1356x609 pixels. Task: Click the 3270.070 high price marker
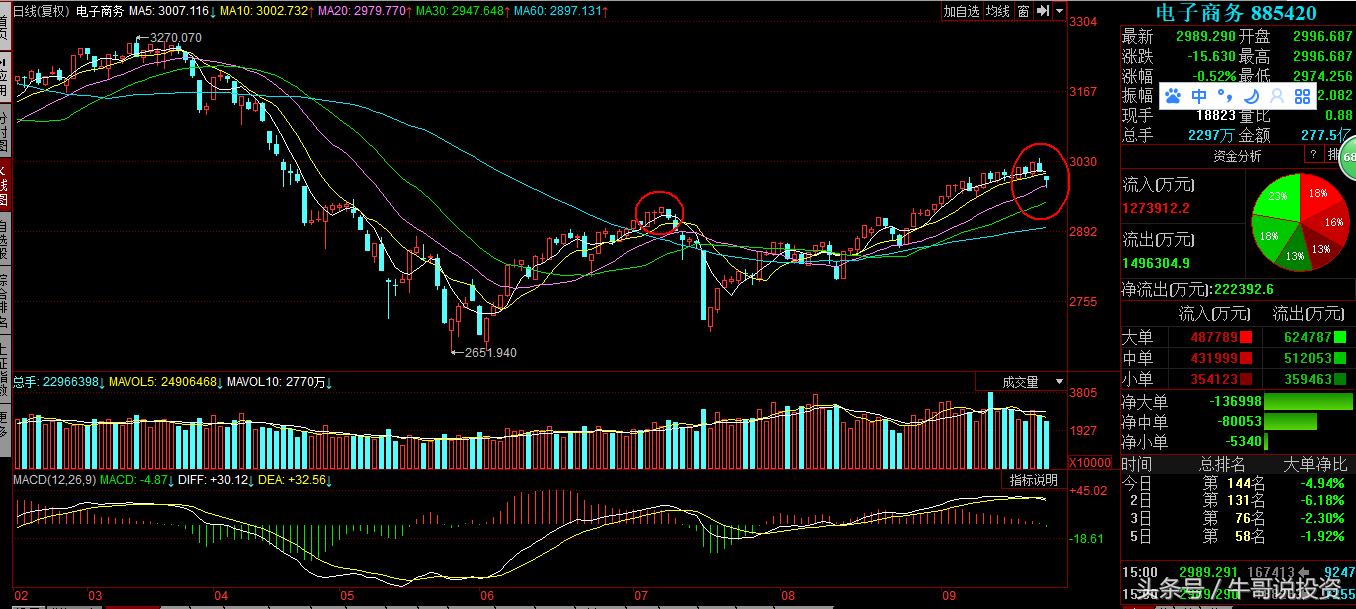[x=175, y=38]
